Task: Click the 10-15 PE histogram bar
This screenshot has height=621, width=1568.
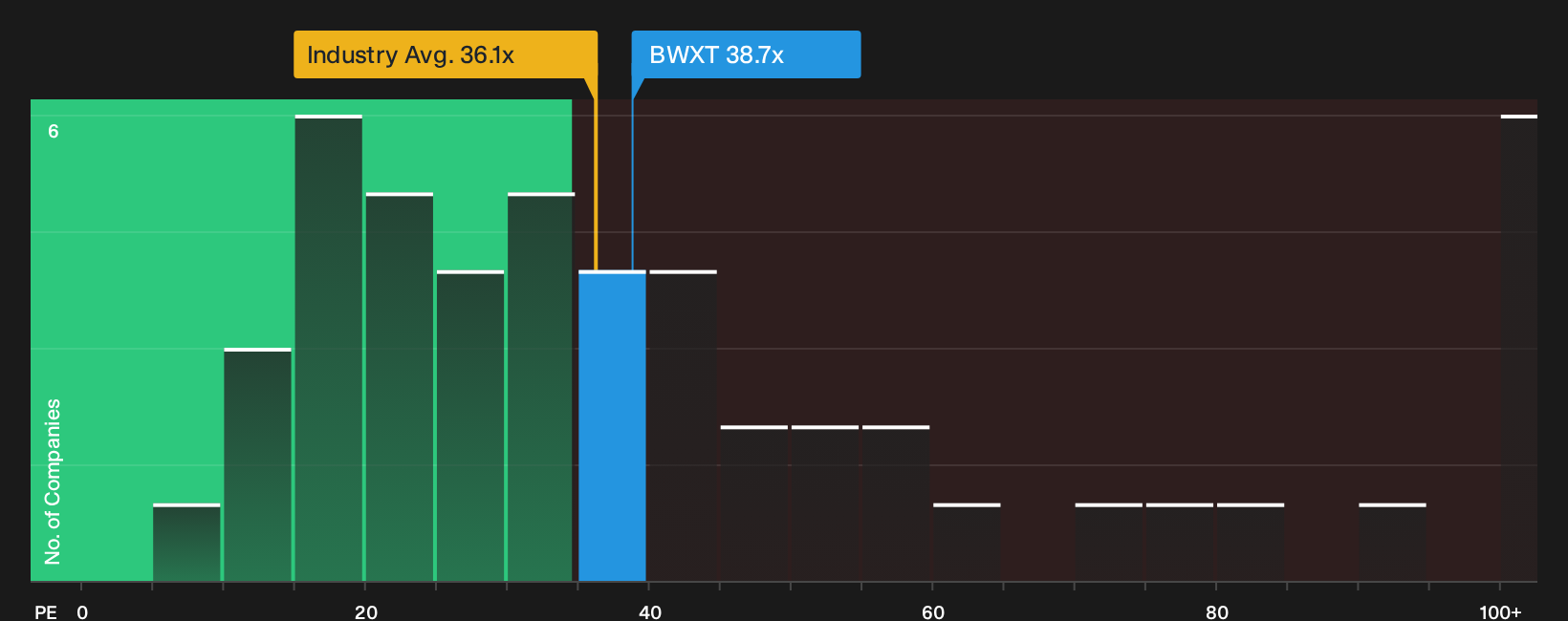Action: (257, 465)
